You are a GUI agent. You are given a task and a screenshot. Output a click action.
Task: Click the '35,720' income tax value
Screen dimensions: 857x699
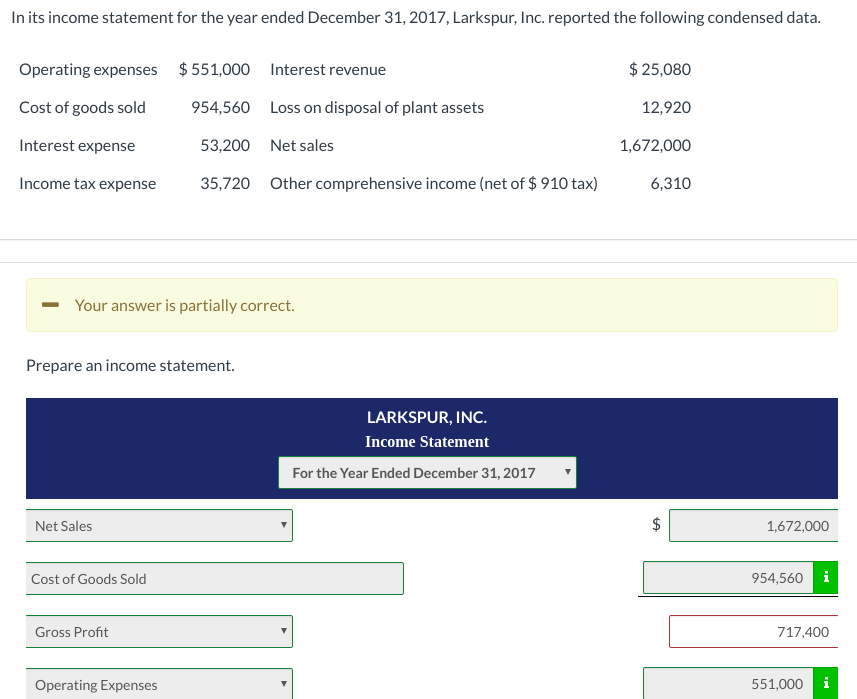pos(225,183)
